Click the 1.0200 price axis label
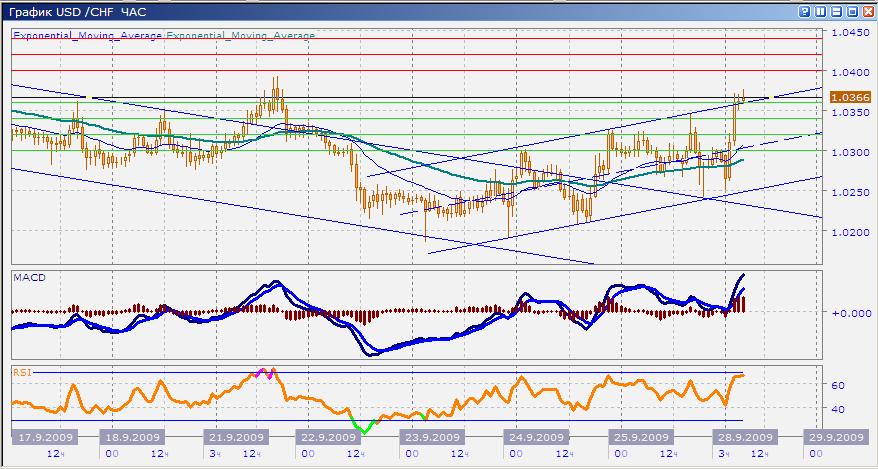878x469 pixels. tap(848, 231)
